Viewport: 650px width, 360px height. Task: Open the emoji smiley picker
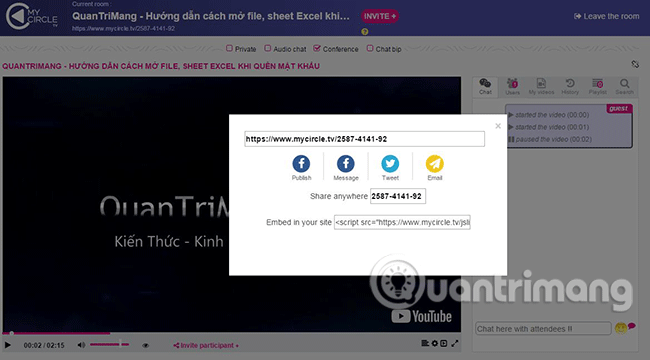click(621, 328)
